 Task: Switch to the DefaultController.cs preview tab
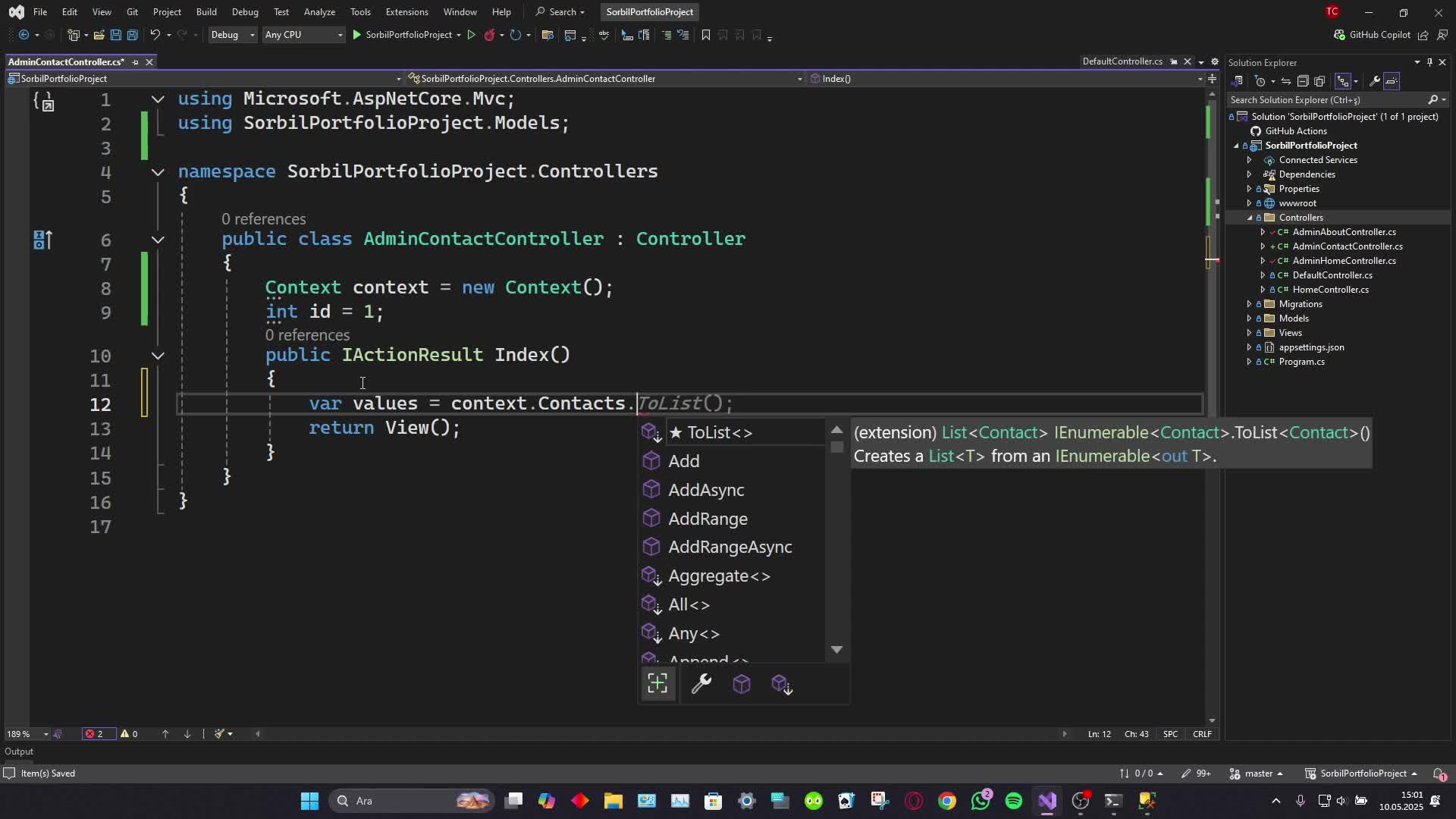click(x=1122, y=61)
